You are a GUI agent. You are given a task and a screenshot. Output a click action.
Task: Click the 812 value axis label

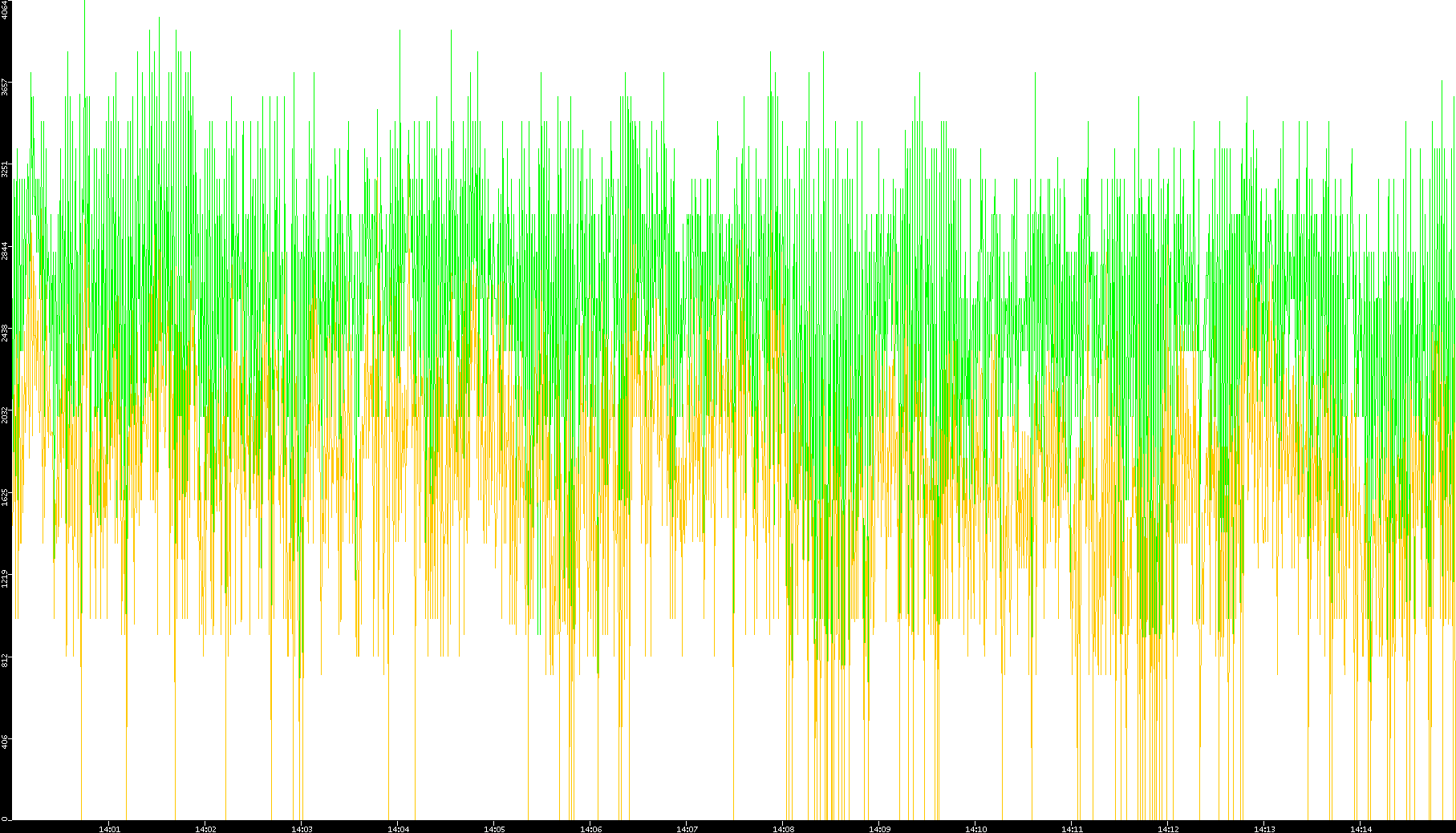pos(6,660)
